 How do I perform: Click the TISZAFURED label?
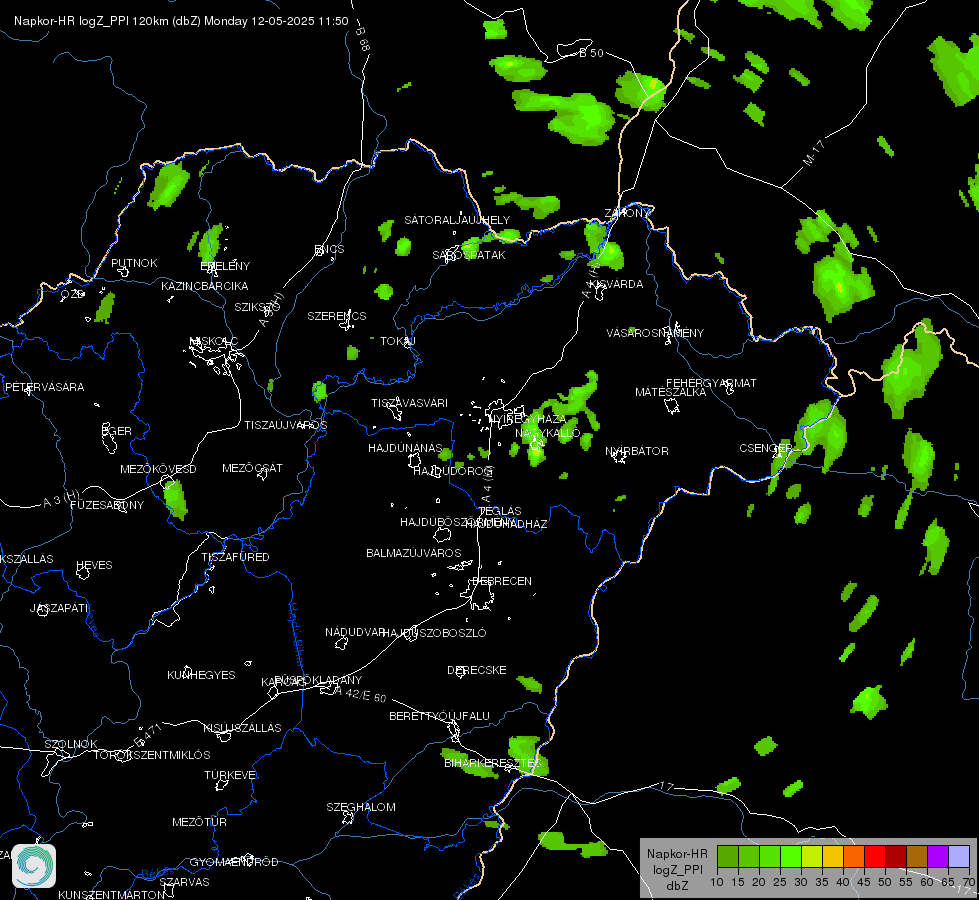click(x=235, y=556)
